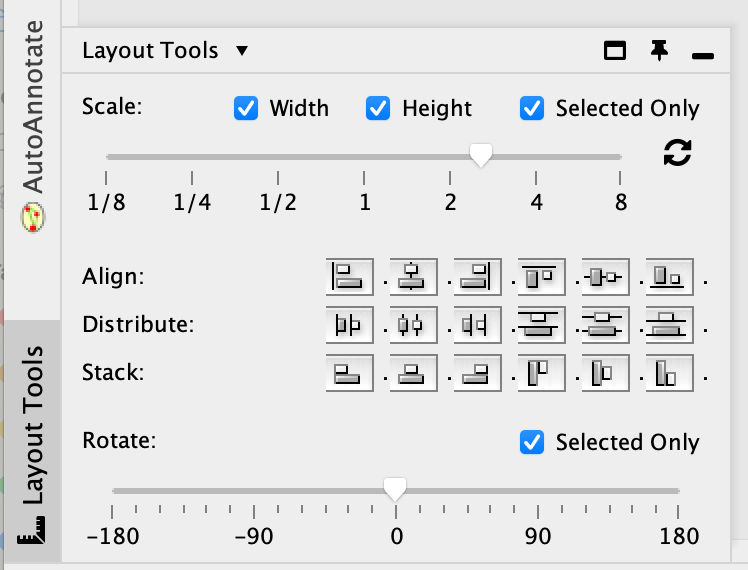Toggle Selected Only checkbox for Scale
This screenshot has height=570, width=748.
tap(532, 108)
